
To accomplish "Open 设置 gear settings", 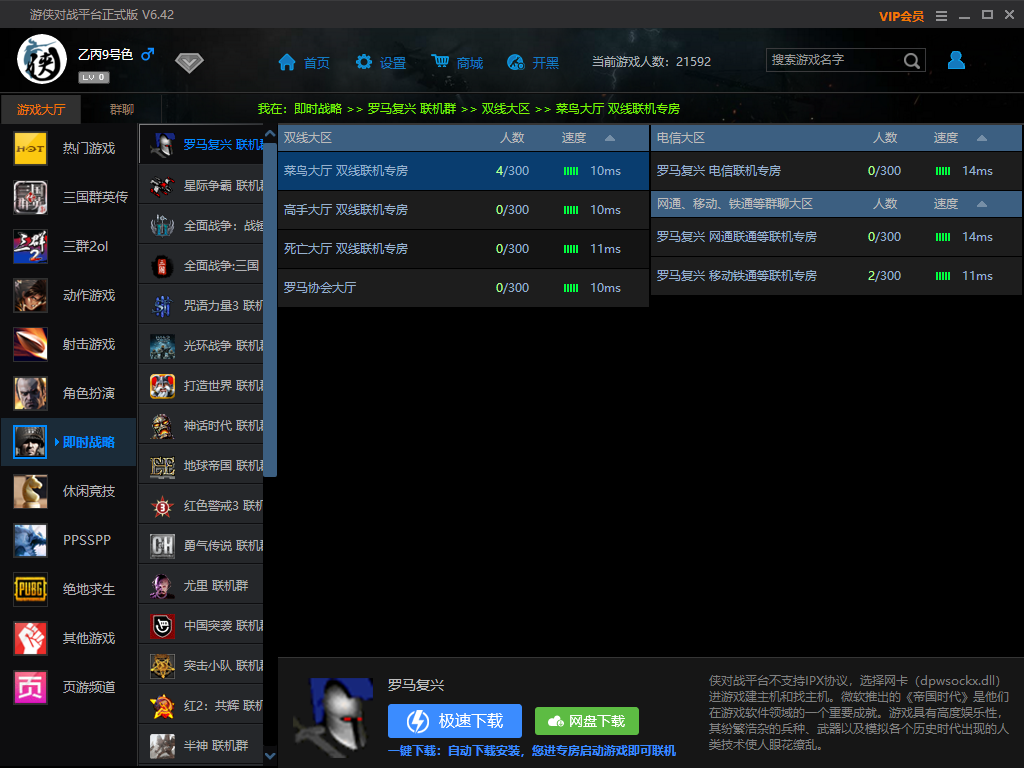I will point(364,62).
